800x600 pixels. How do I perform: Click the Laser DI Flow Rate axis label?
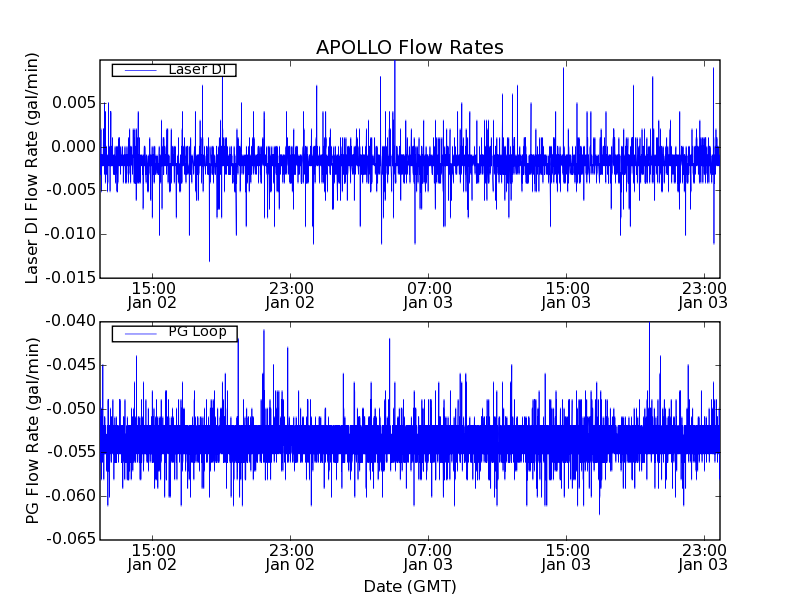click(x=32, y=168)
